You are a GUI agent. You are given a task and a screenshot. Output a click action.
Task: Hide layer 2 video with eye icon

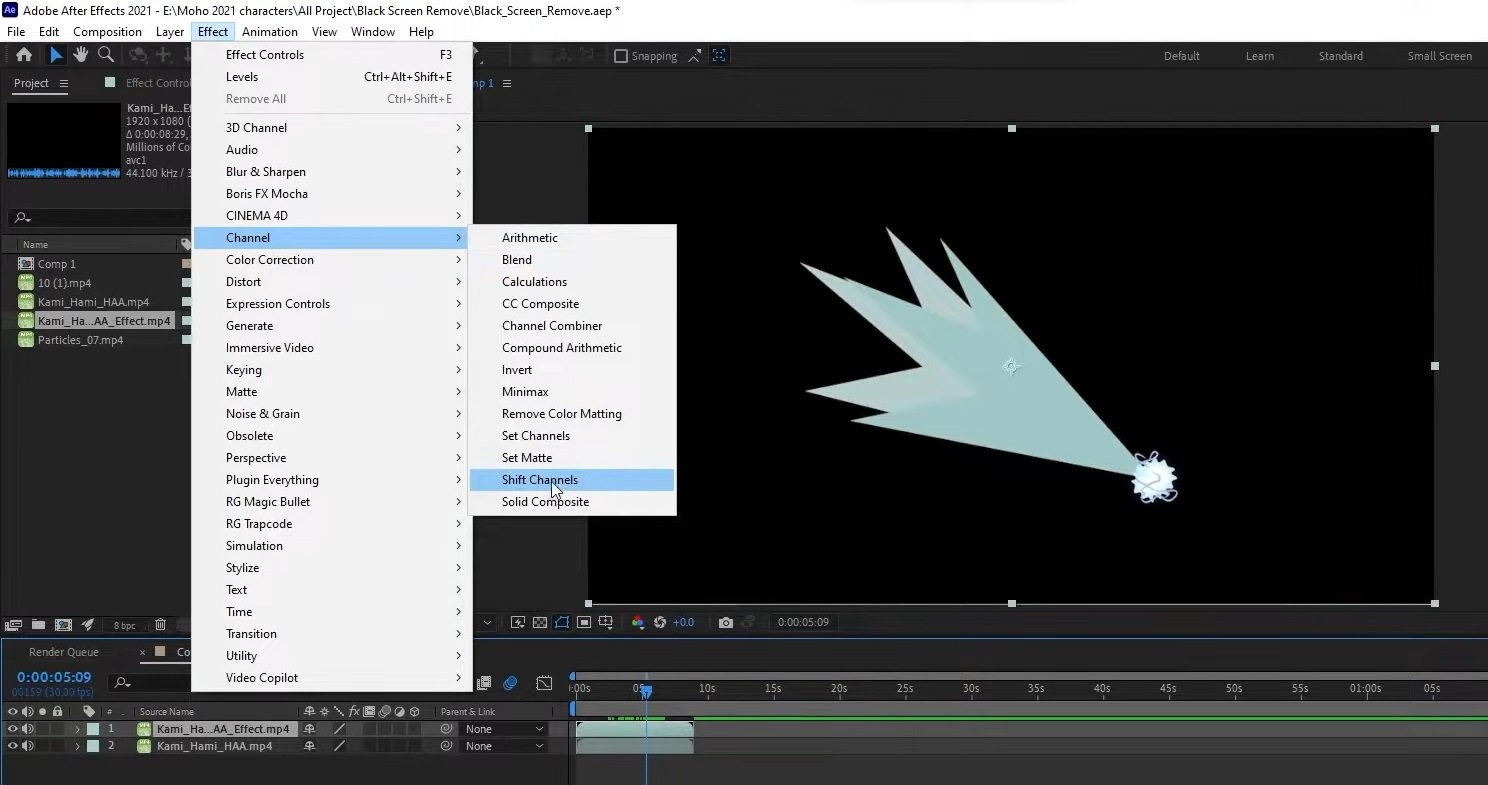coord(13,746)
